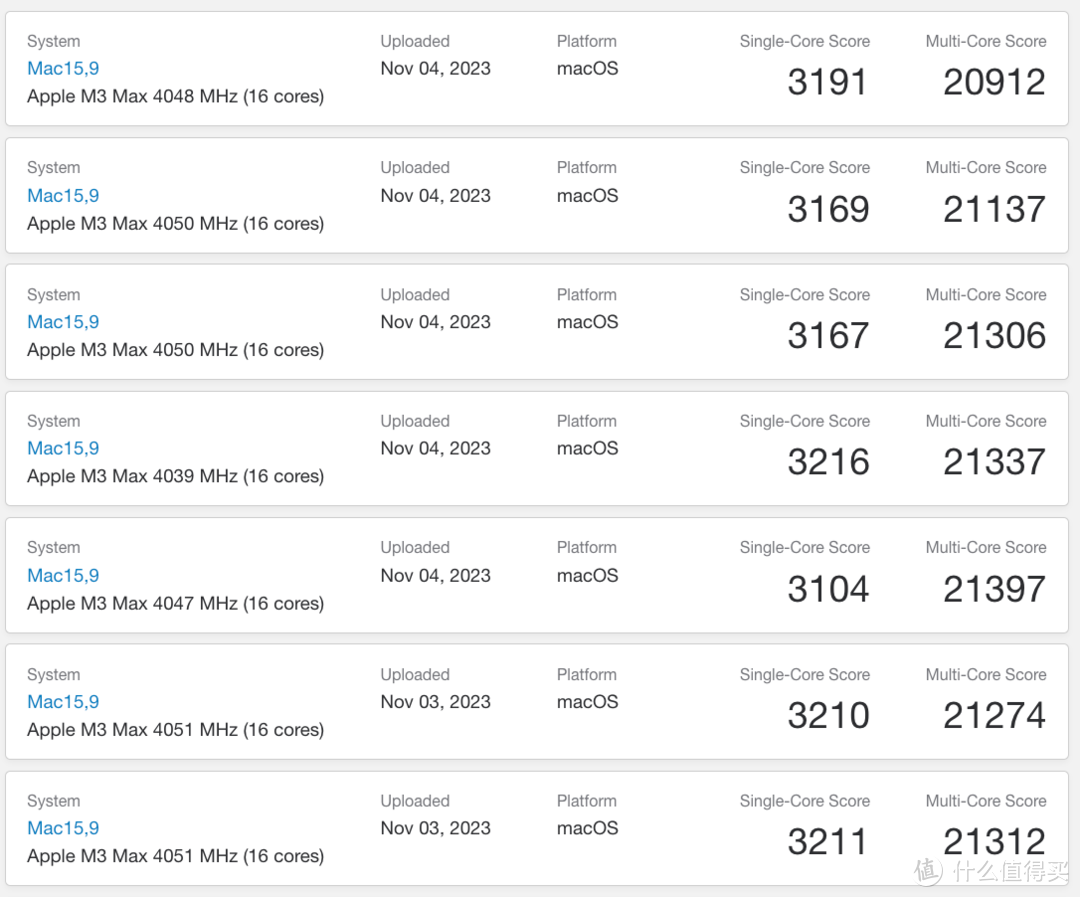
Task: Click the multi-core score 21397
Action: 995,589
